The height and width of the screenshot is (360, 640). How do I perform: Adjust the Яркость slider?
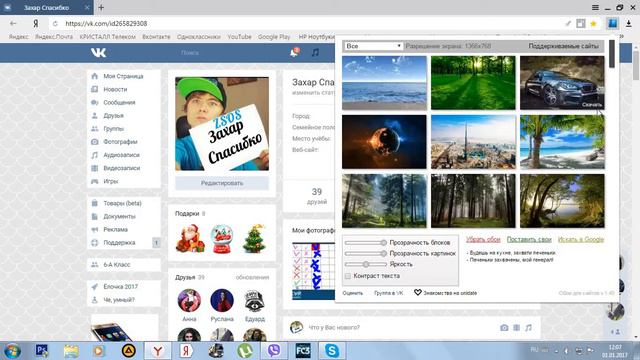click(x=365, y=264)
